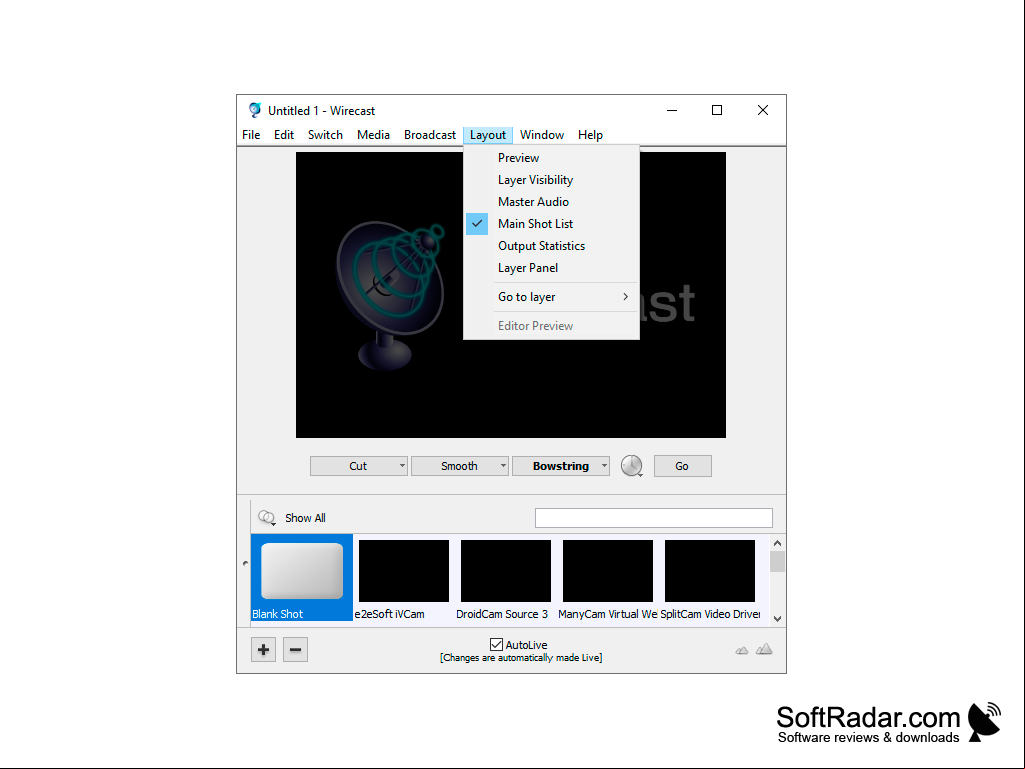This screenshot has width=1025, height=769.
Task: Maximize the Wirecast window
Action: pyautogui.click(x=717, y=110)
